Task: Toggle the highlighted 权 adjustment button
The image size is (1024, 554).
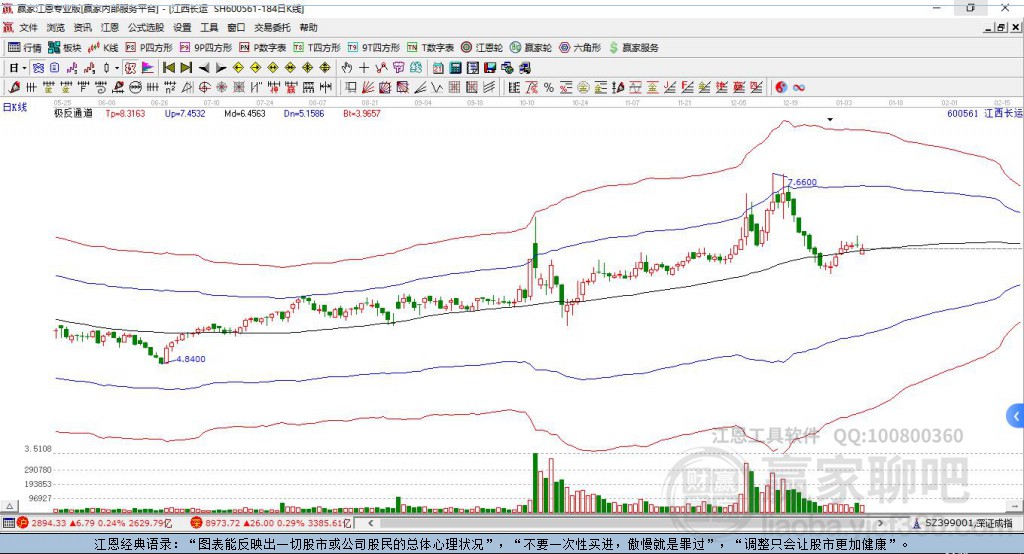Action: [x=130, y=68]
